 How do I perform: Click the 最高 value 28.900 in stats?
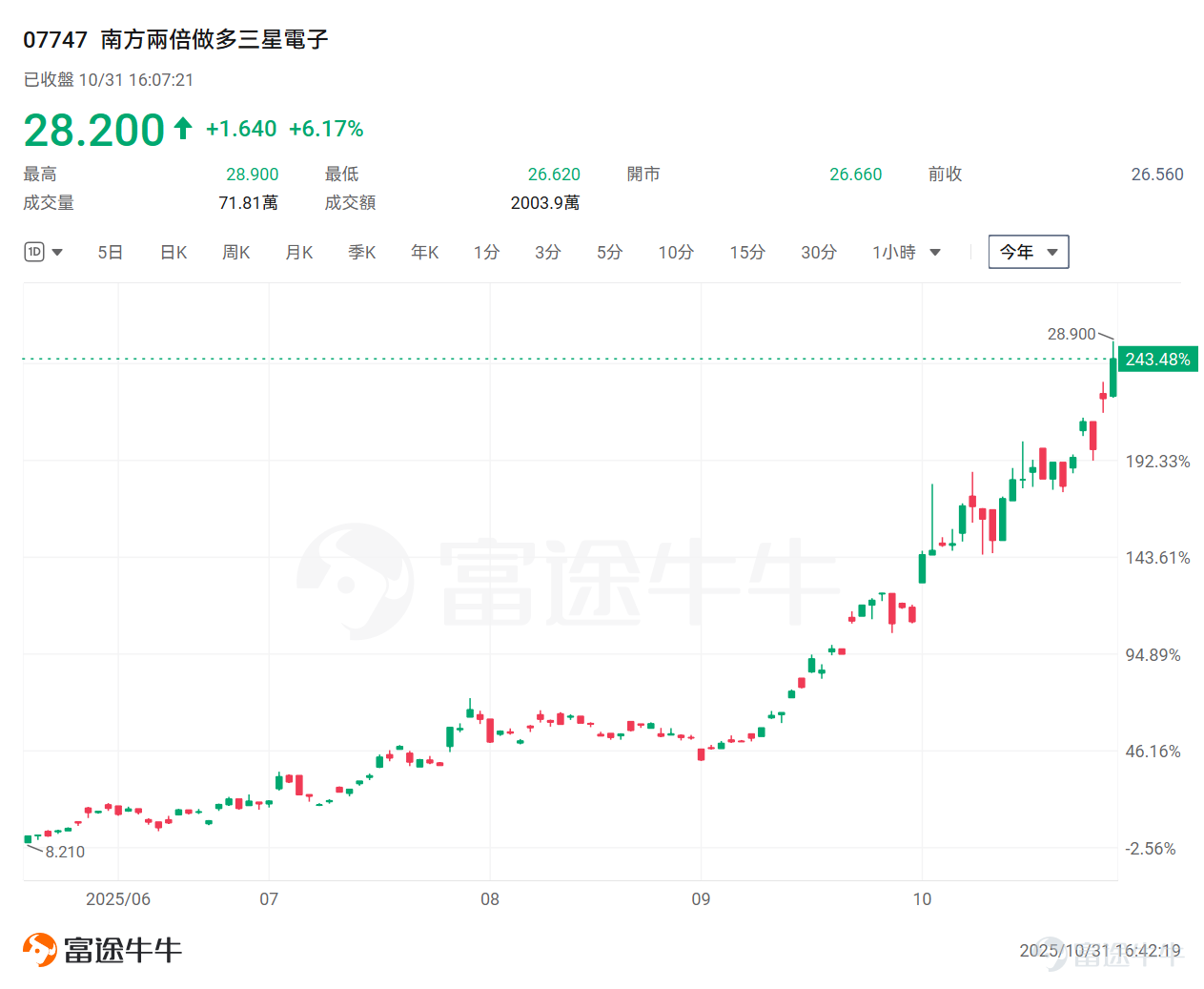click(253, 175)
